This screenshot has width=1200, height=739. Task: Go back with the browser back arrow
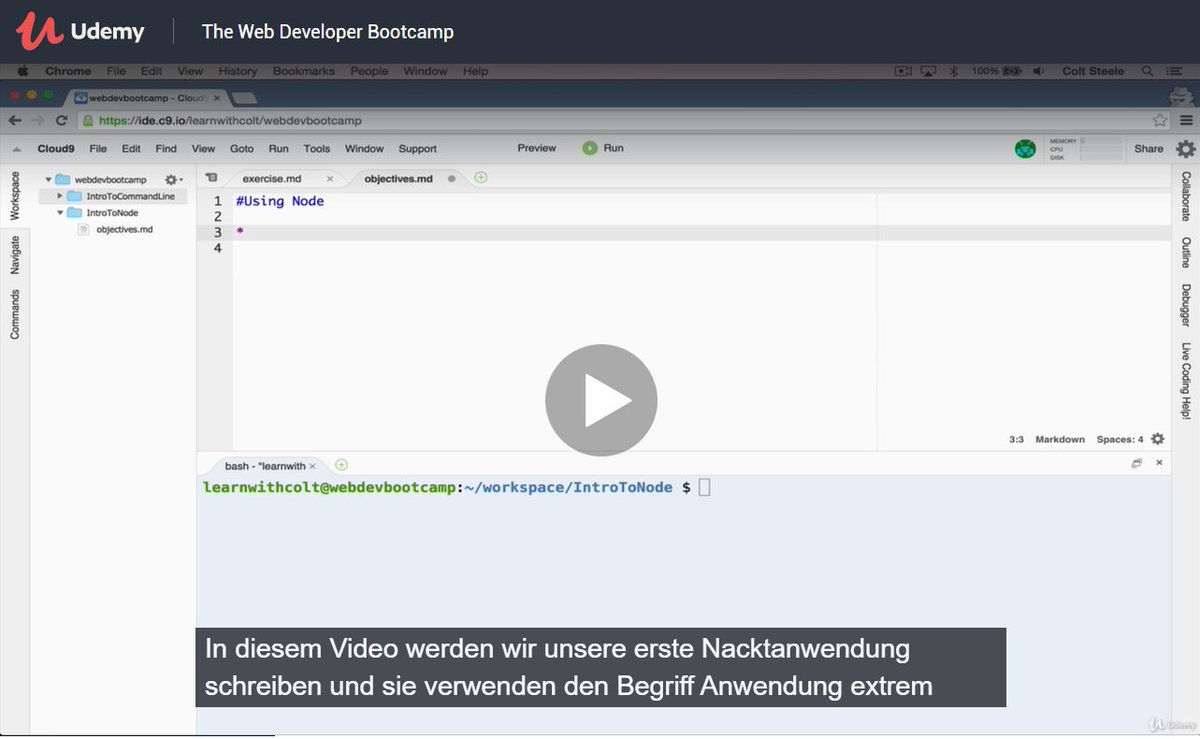(x=15, y=120)
